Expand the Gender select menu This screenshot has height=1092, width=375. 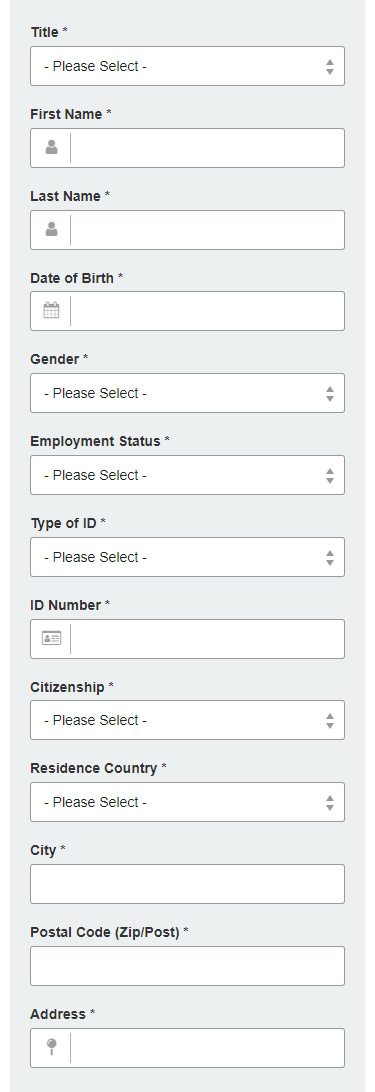click(x=188, y=393)
